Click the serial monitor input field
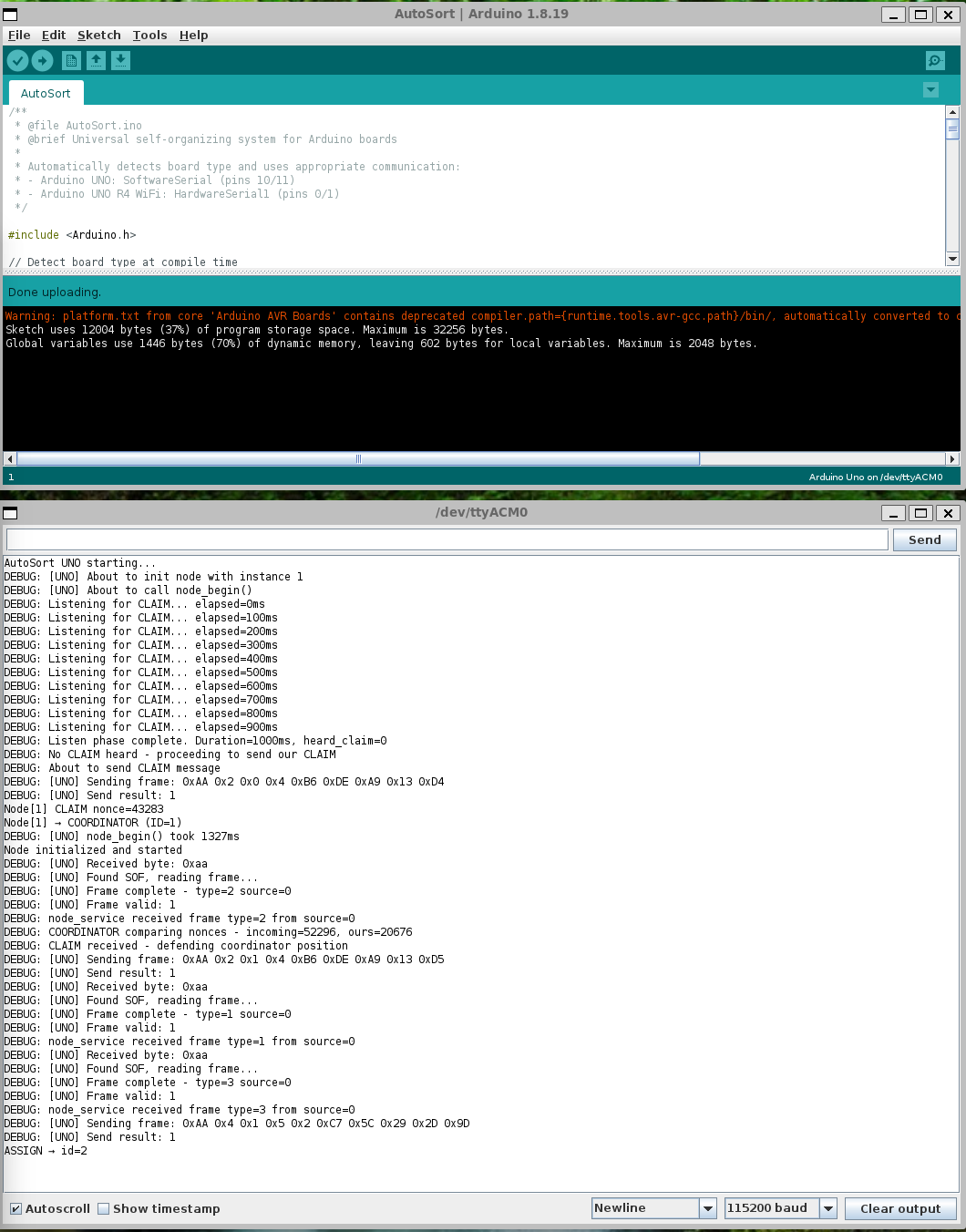Image resolution: width=966 pixels, height=1232 pixels. click(x=447, y=539)
